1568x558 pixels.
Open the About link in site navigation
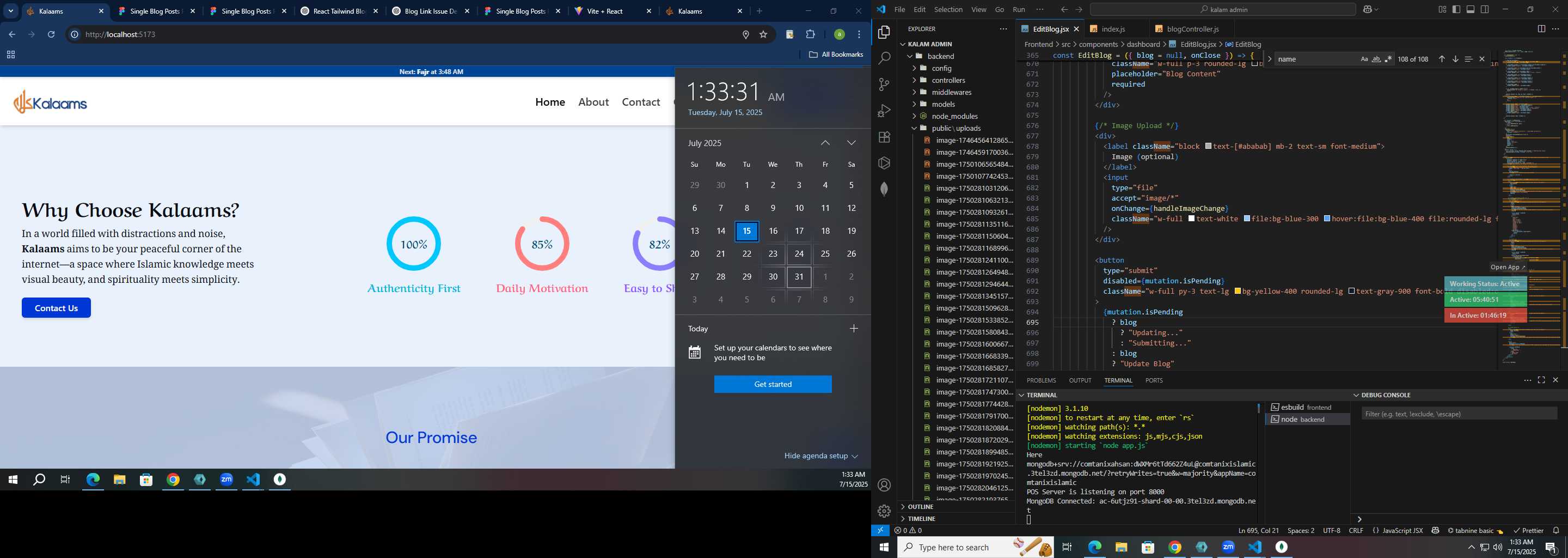(x=593, y=102)
